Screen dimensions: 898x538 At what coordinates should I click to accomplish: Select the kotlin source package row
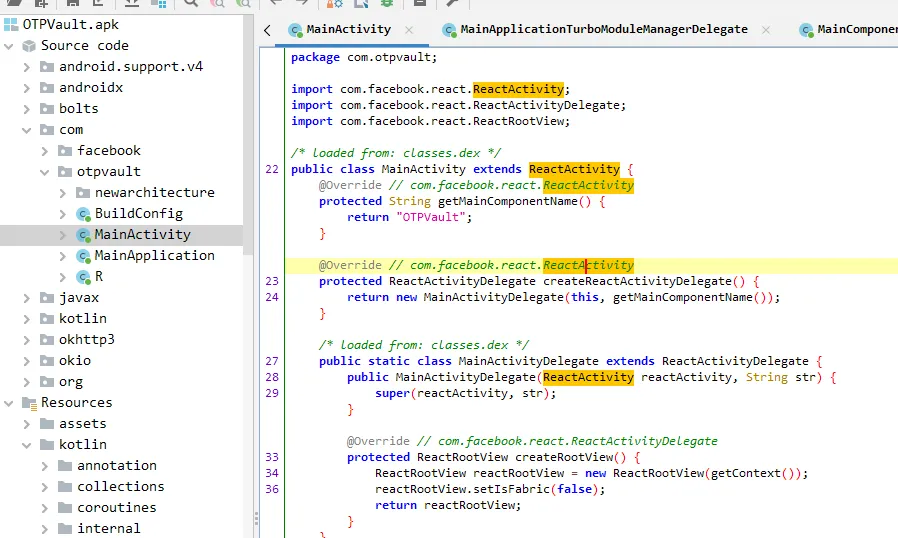(121, 319)
